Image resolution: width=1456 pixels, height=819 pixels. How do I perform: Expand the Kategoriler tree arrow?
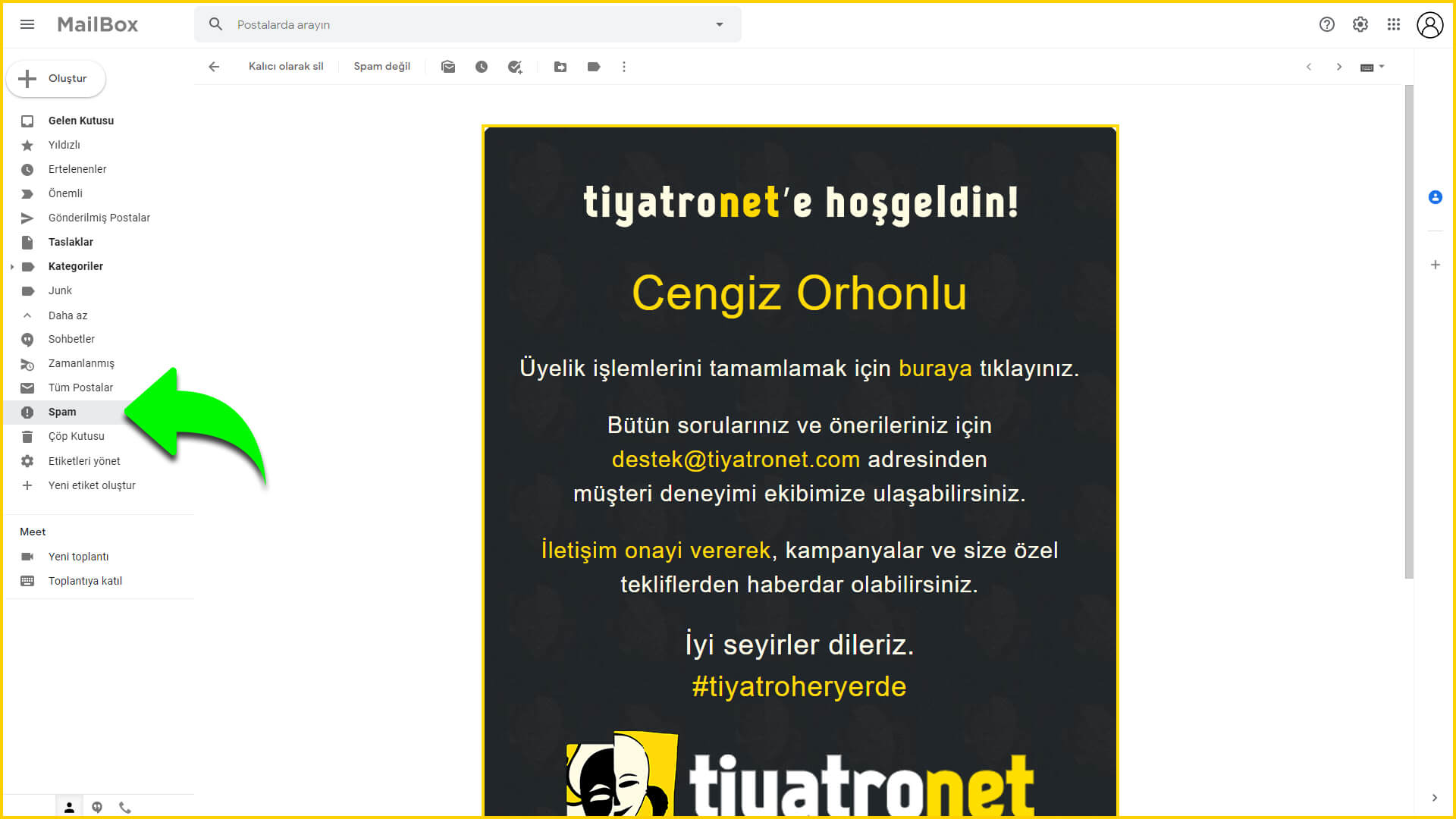click(x=12, y=267)
